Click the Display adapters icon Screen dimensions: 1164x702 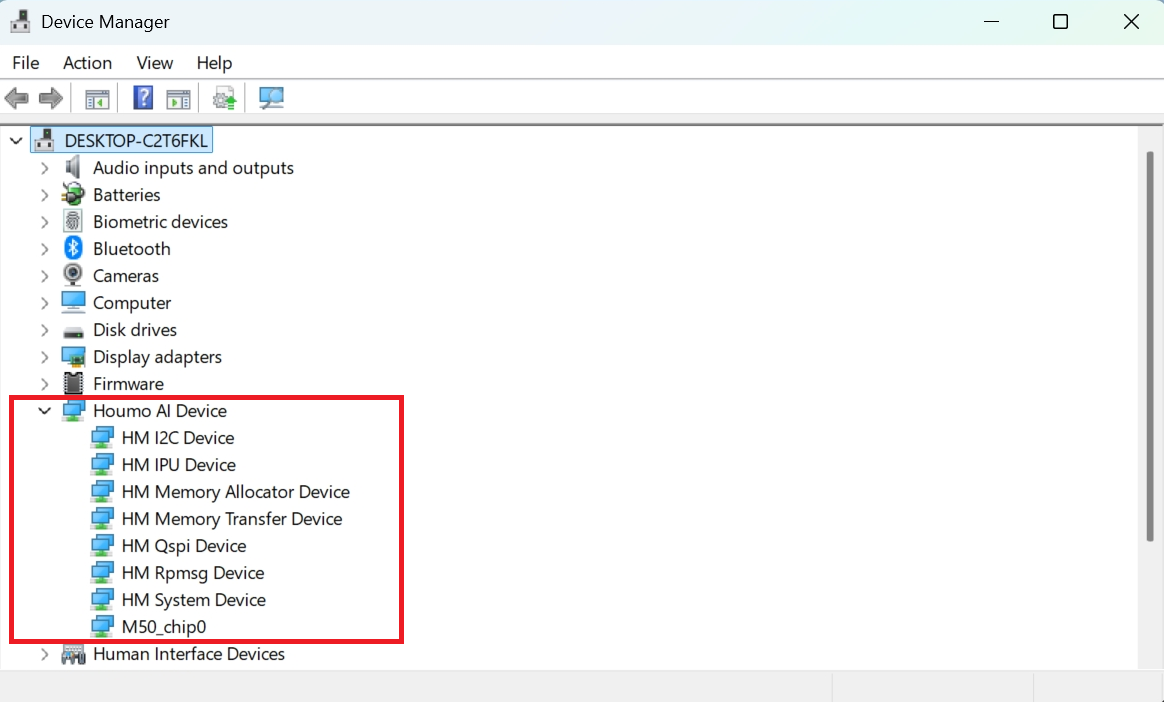[73, 357]
